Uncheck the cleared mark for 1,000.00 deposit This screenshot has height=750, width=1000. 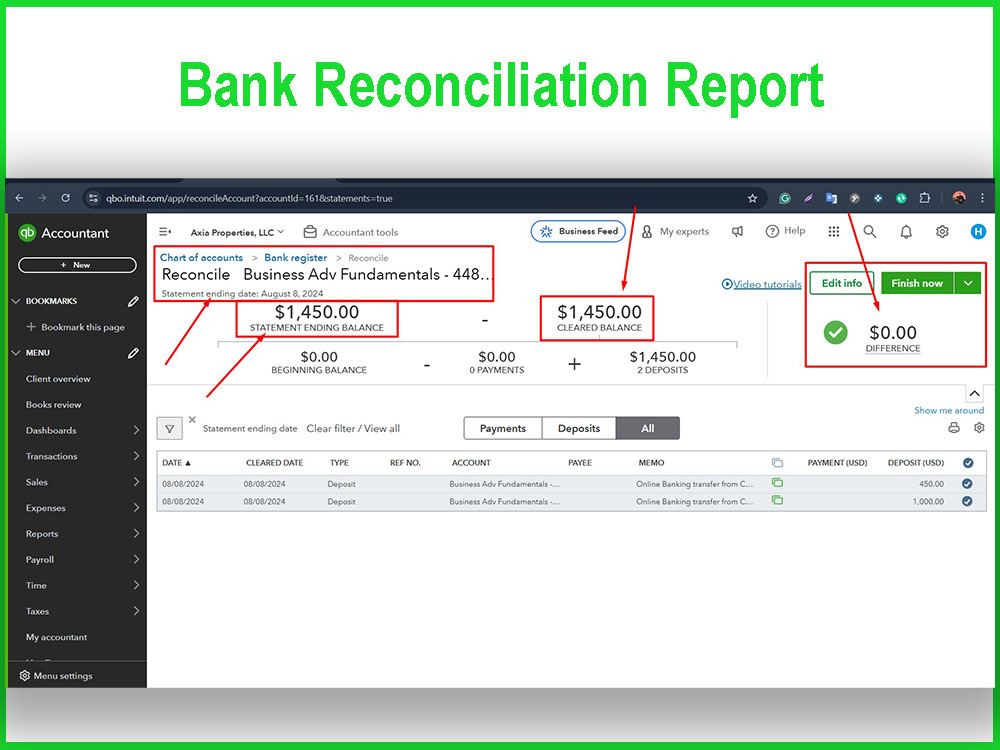[x=967, y=501]
